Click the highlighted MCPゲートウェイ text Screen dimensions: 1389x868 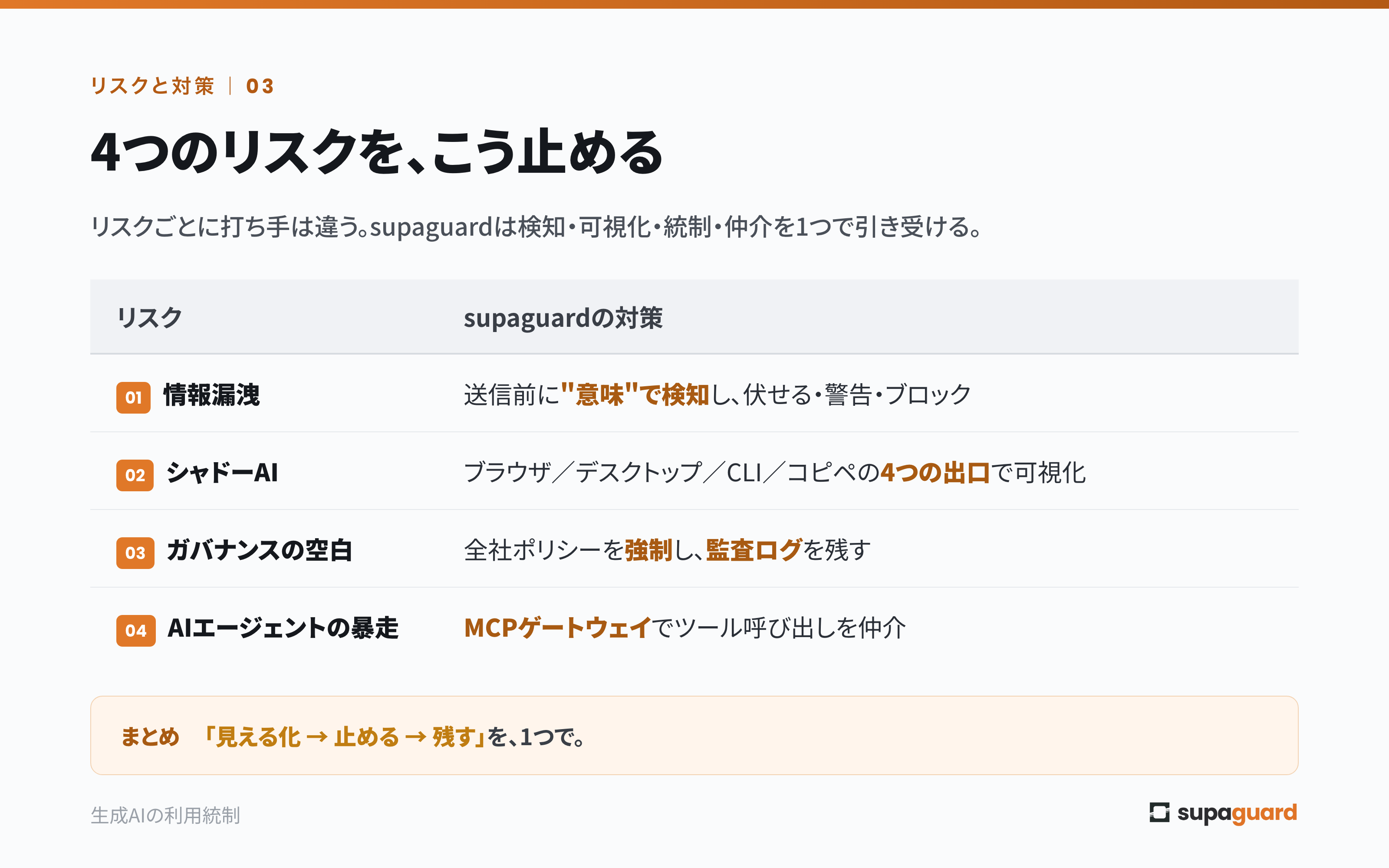(557, 628)
